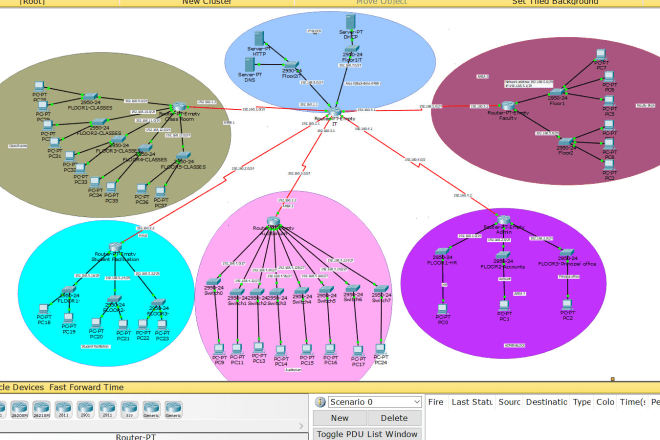Select the Server-PT DHCP server icon

(350, 21)
